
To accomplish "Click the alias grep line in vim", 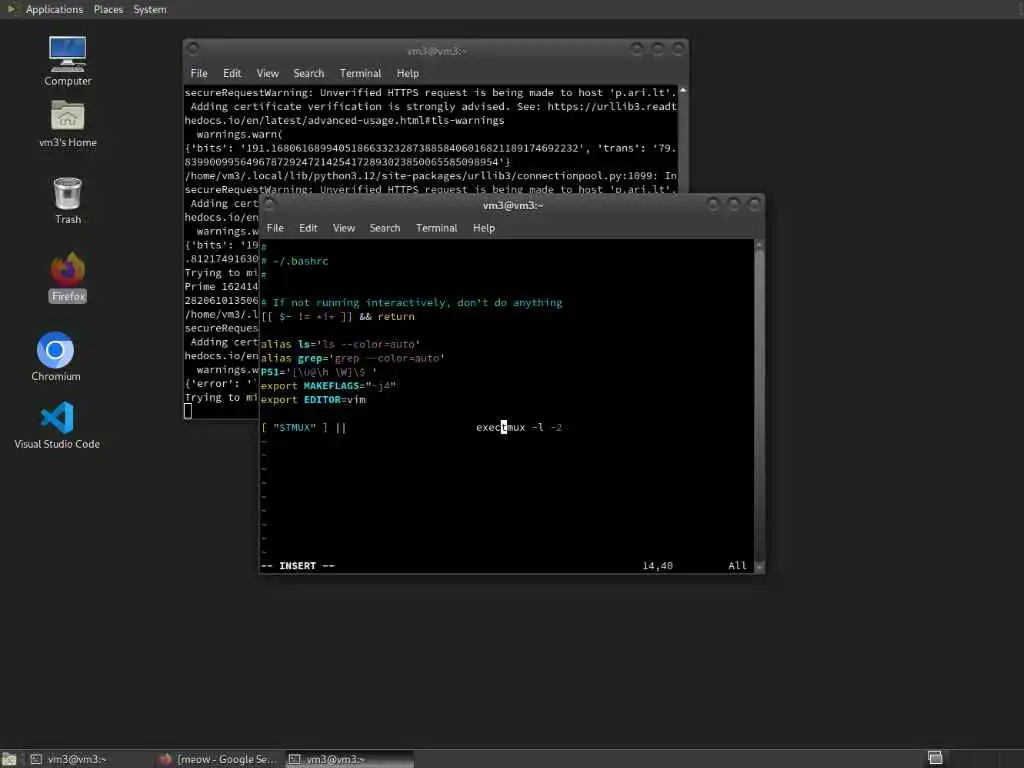I will point(353,358).
